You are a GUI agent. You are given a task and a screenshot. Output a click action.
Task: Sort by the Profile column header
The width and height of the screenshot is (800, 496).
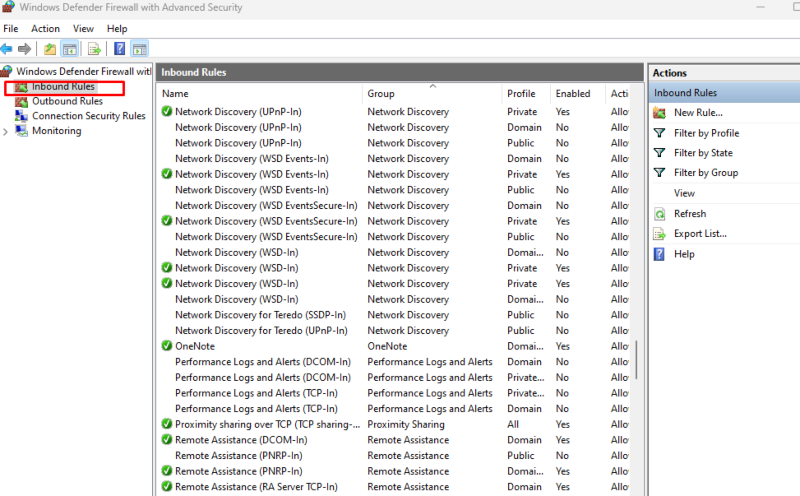pos(526,93)
